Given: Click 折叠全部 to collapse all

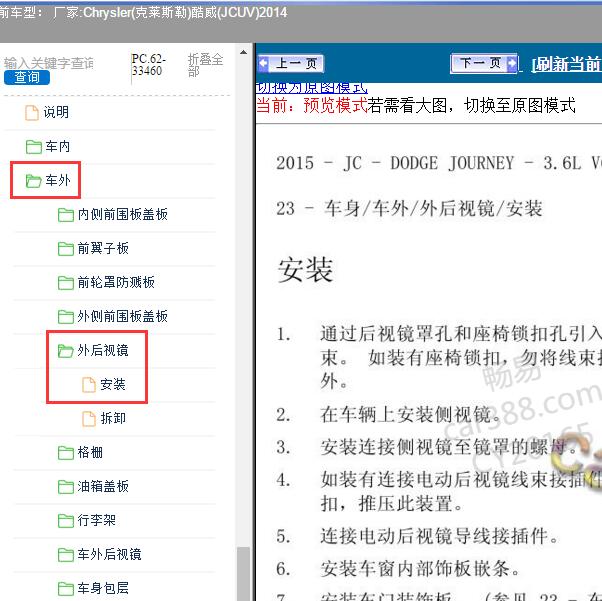Looking at the screenshot, I should [205, 65].
